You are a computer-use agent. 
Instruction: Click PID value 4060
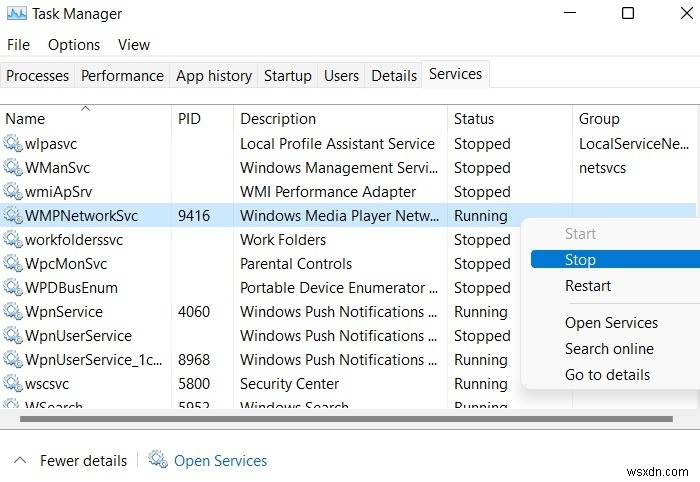pyautogui.click(x=194, y=312)
